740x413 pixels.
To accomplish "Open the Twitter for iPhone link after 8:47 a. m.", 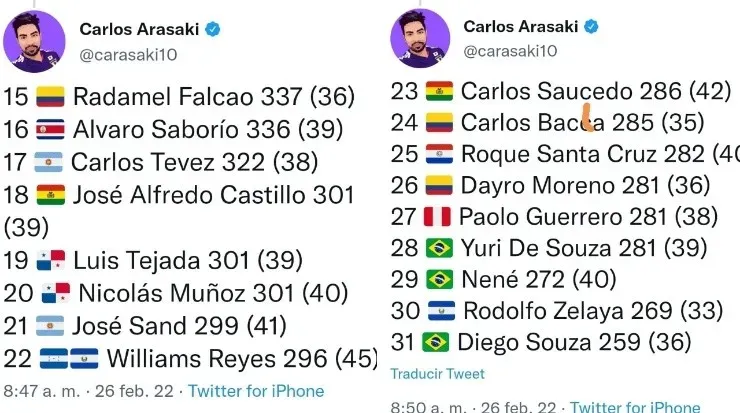I will point(256,391).
